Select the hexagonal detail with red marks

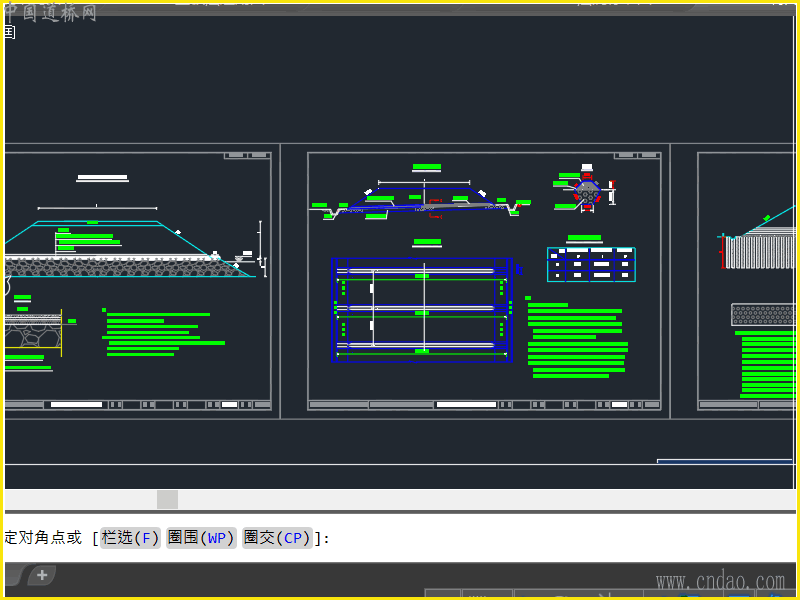(x=586, y=193)
